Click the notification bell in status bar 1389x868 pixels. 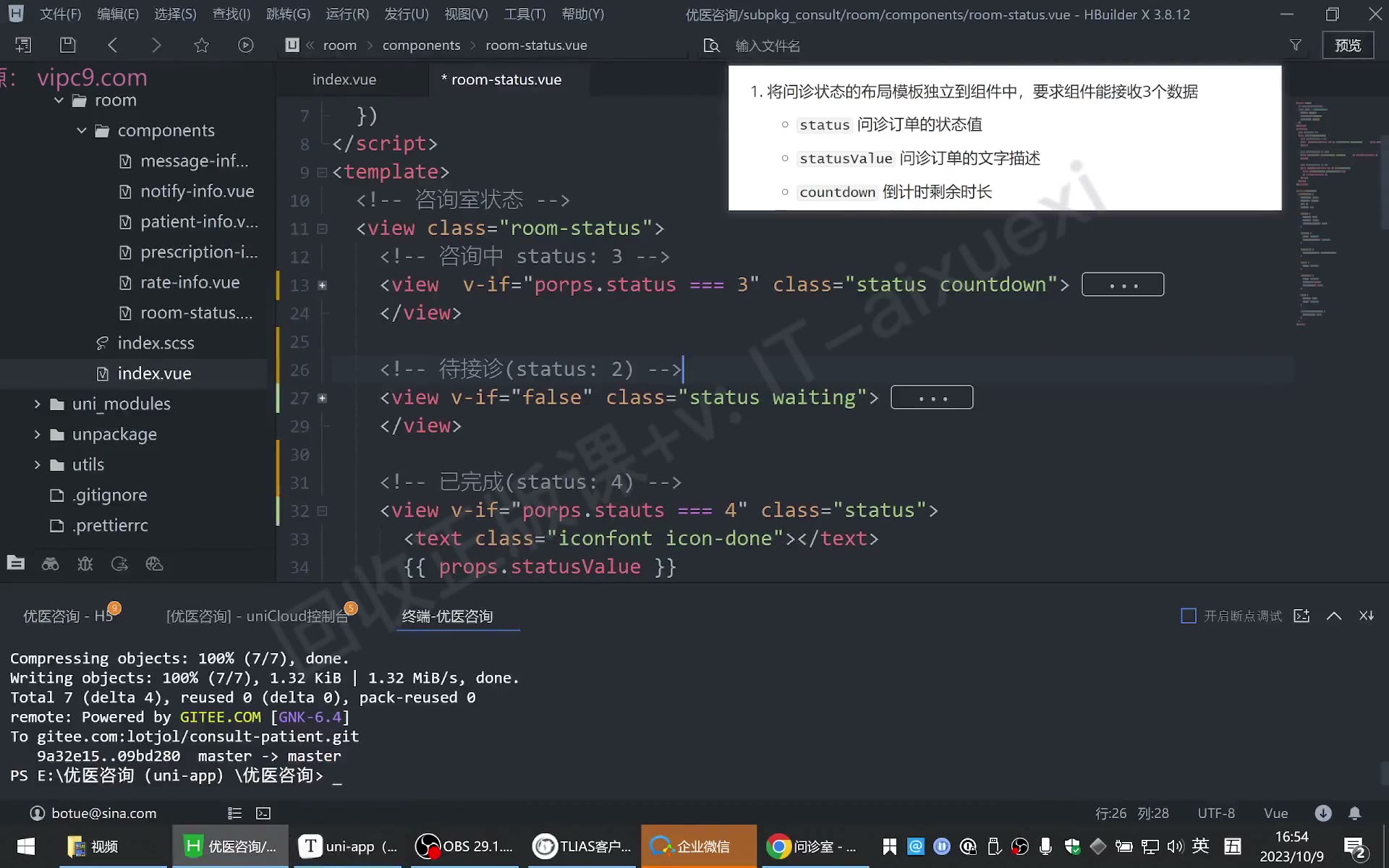tap(1355, 813)
